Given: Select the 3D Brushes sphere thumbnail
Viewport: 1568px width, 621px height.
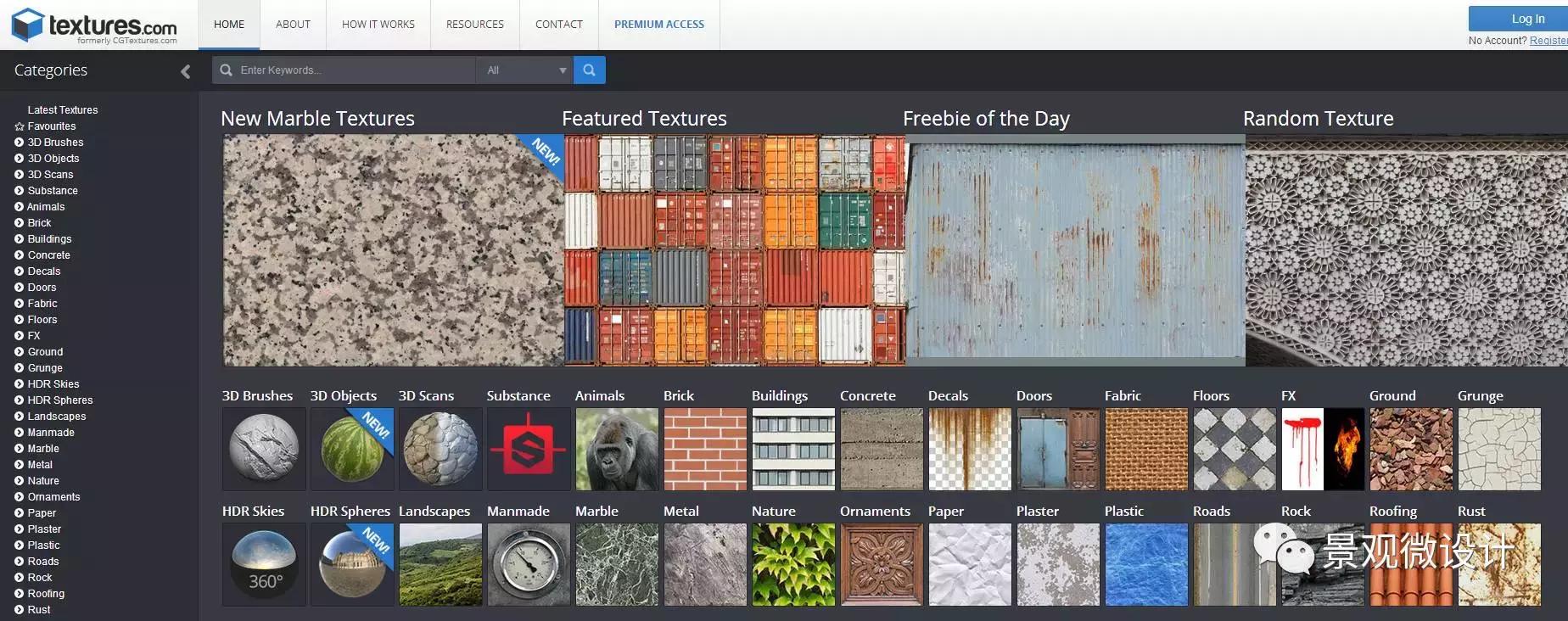Looking at the screenshot, I should click(264, 449).
